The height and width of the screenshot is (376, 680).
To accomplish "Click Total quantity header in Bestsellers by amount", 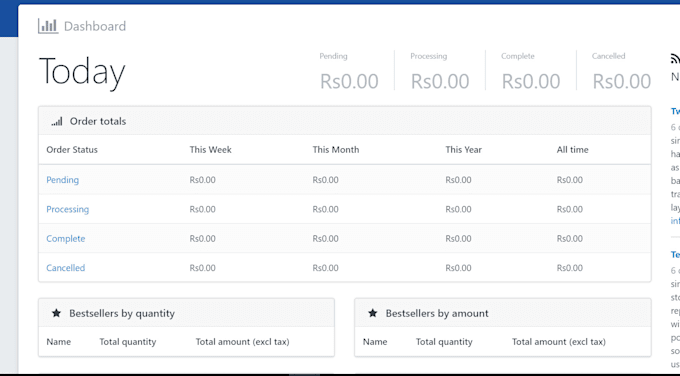I will pos(444,342).
